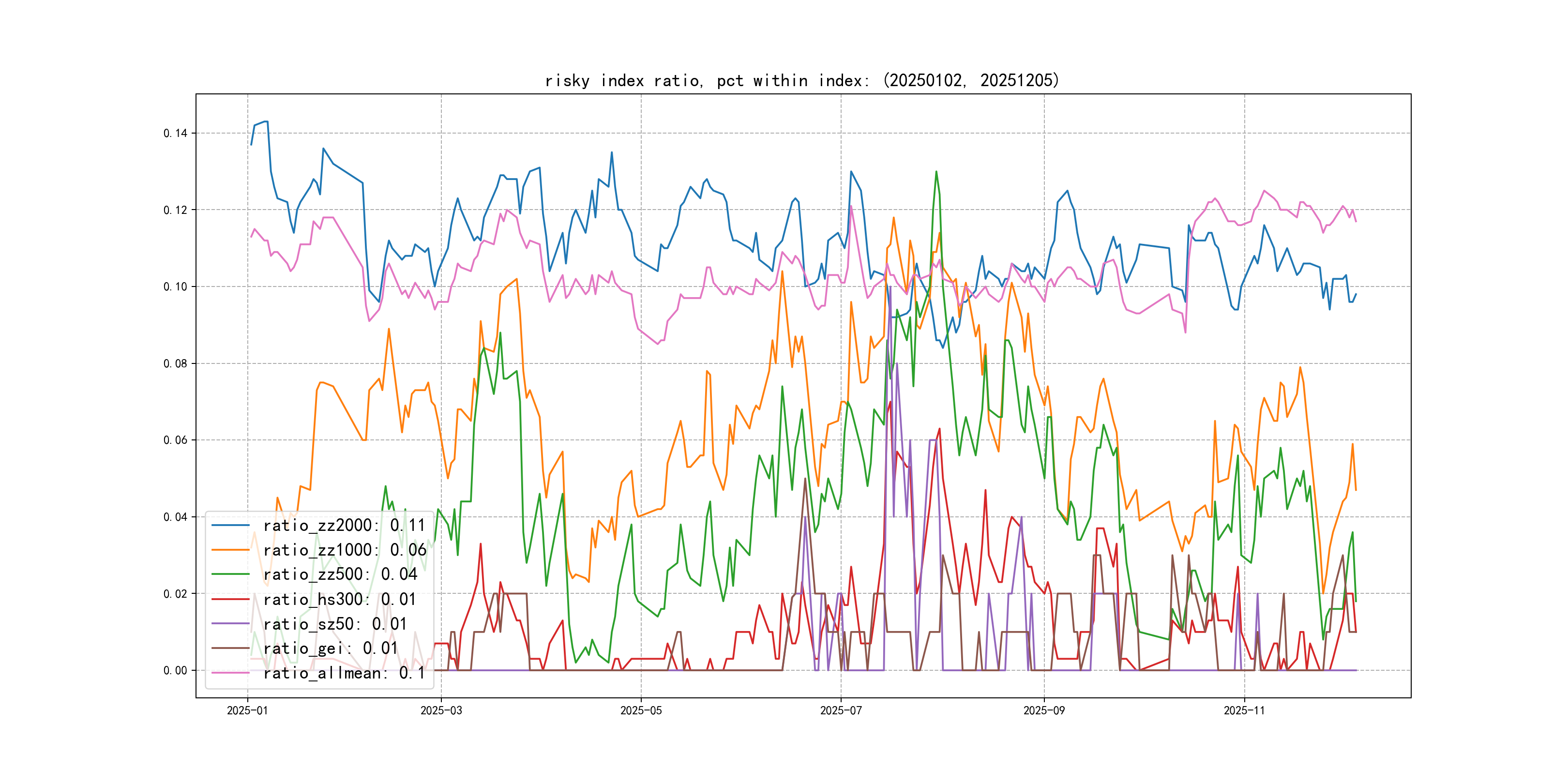Click the orange line swatch in legend

230,550
